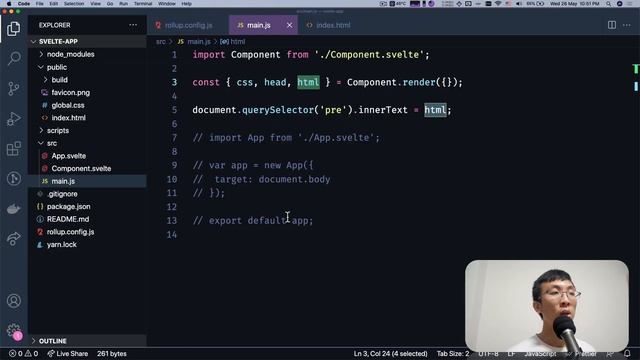Change language mode JavaScript status item
The height and width of the screenshot is (360, 640).
[x=540, y=353]
